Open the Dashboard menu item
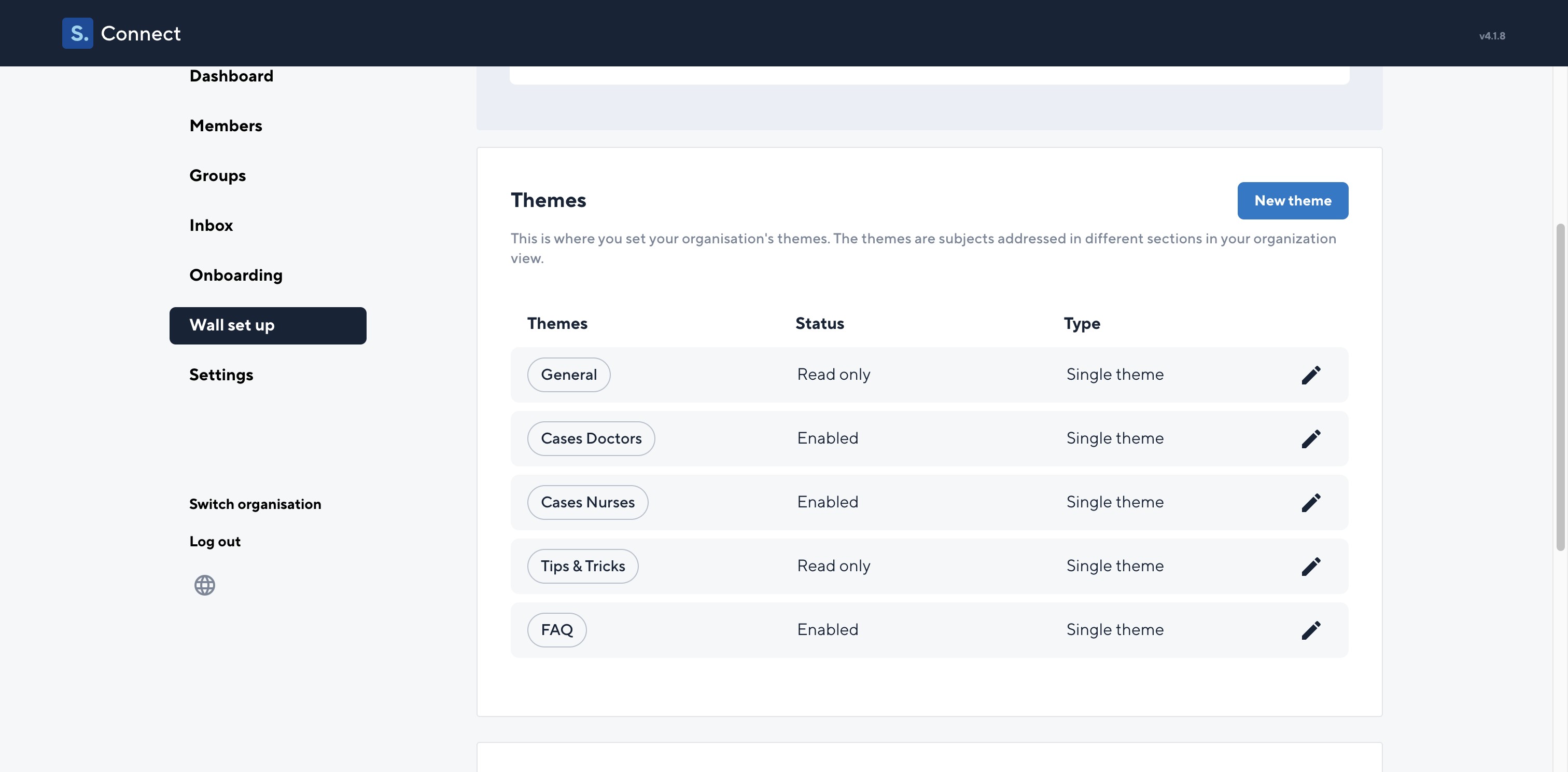This screenshot has height=772, width=1568. [231, 76]
